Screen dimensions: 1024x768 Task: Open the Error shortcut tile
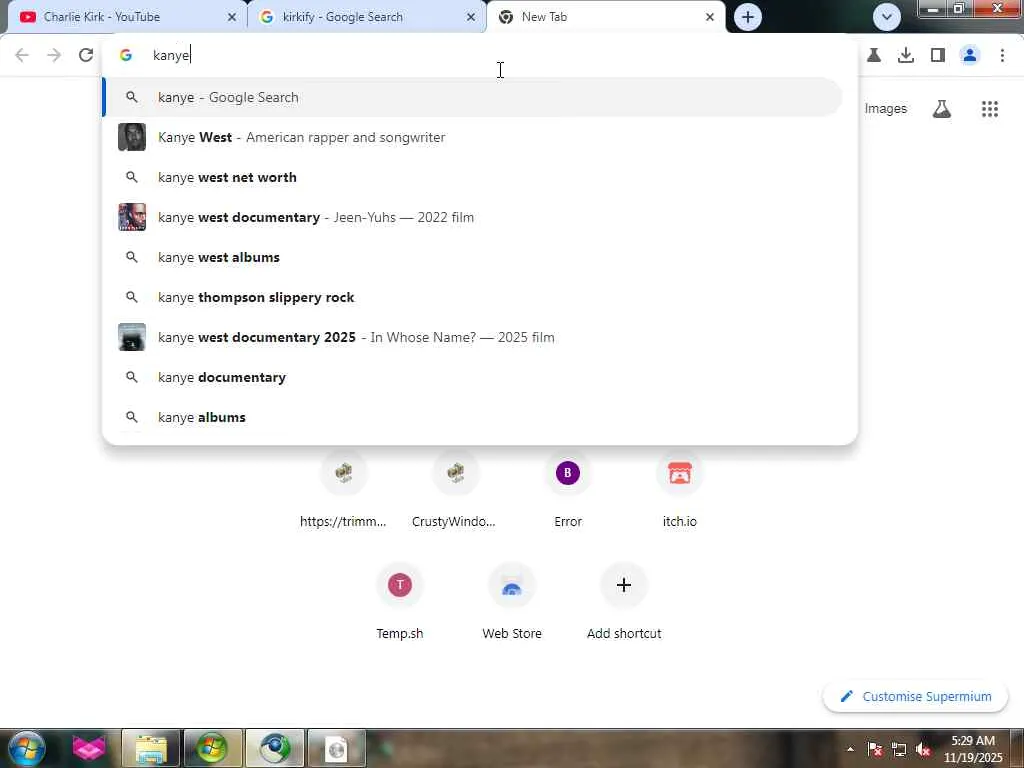click(568, 492)
